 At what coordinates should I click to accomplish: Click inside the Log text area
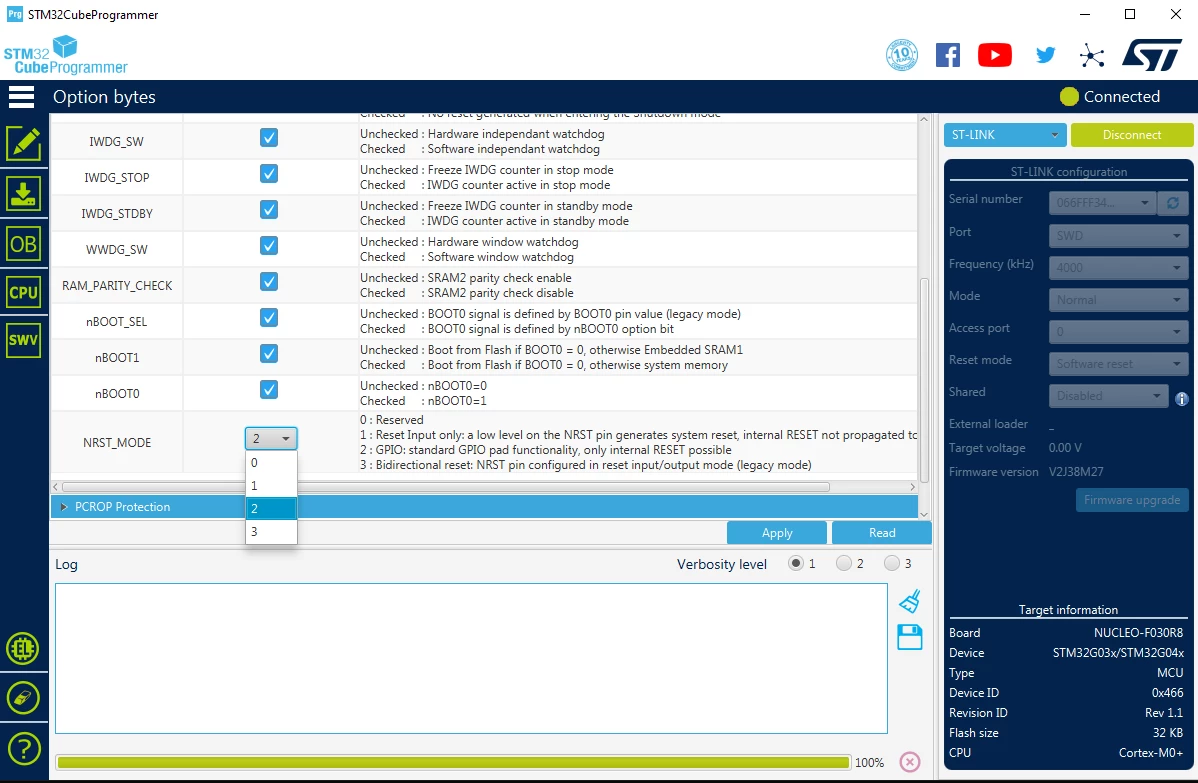471,658
